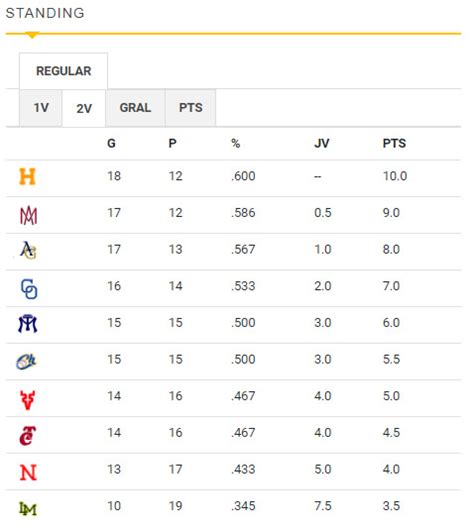Select the Ch baseball team logo

[x=27, y=361]
